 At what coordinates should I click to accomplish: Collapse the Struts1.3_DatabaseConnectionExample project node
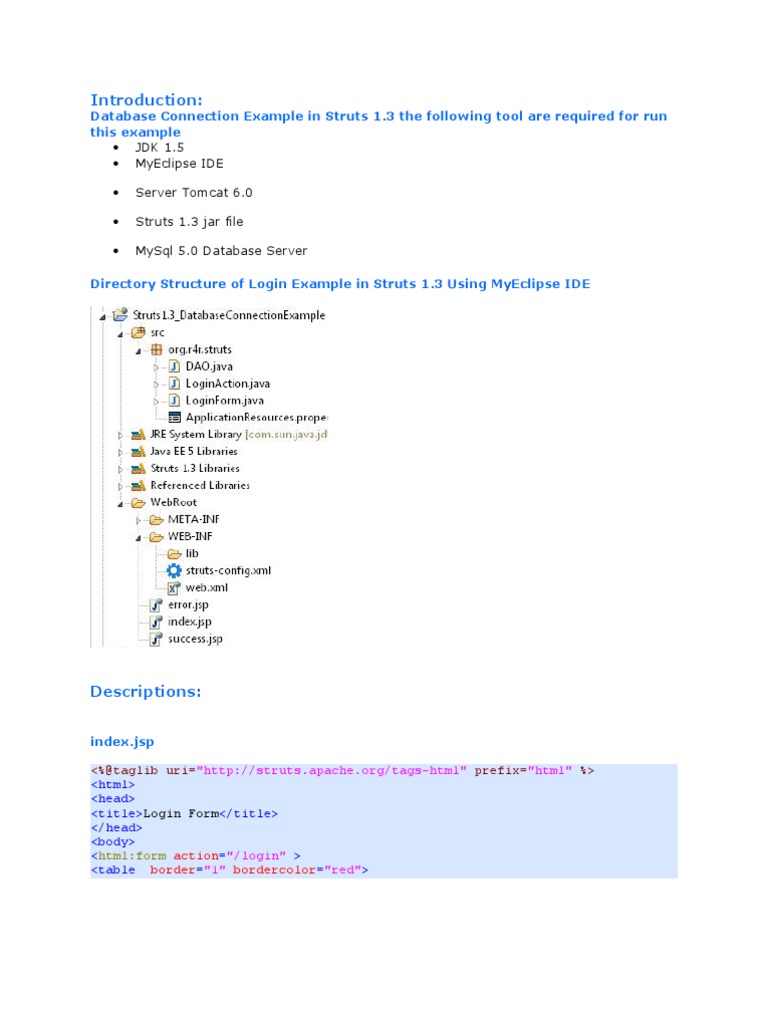tap(103, 317)
